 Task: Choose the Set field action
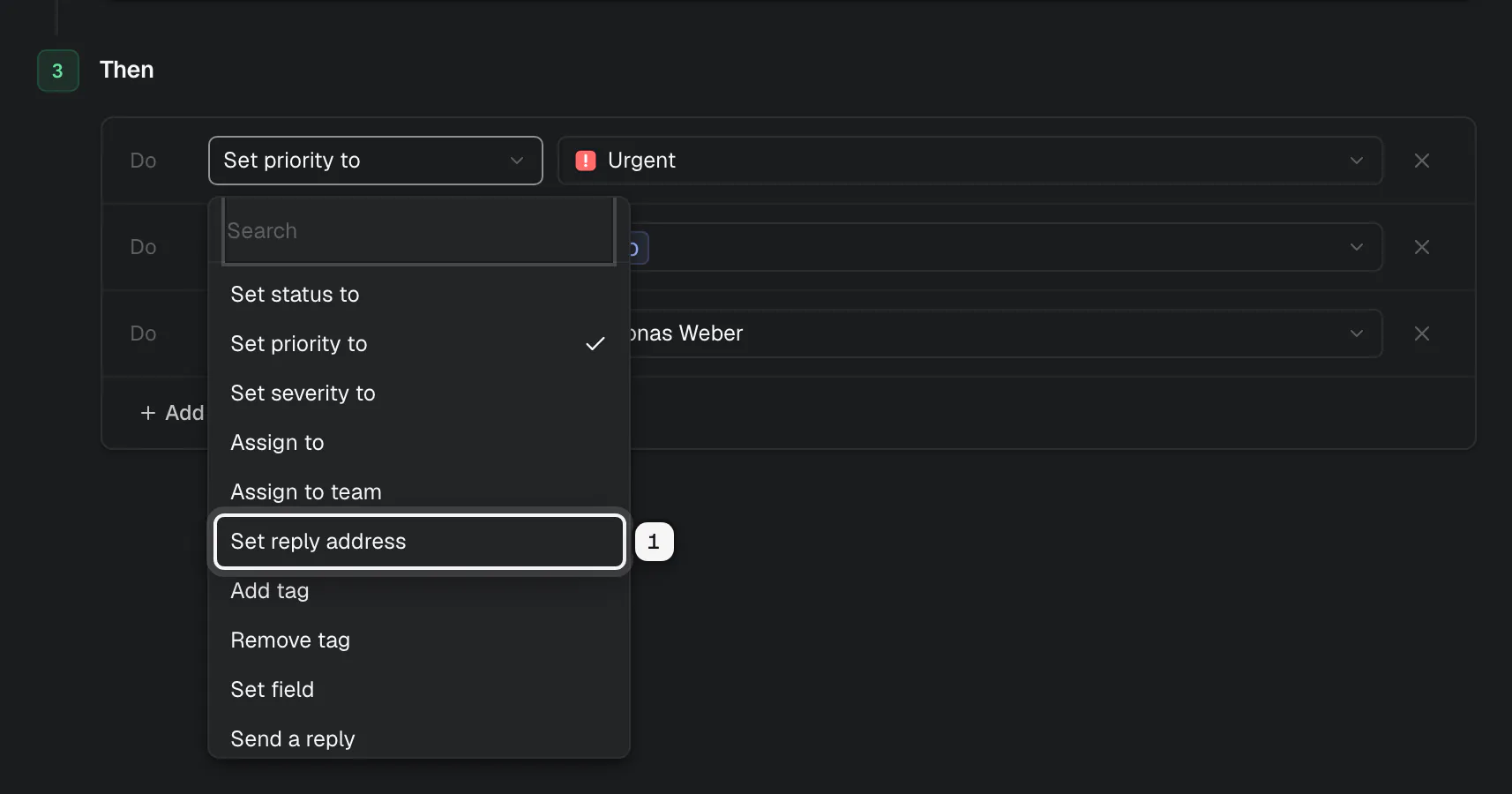click(419, 690)
